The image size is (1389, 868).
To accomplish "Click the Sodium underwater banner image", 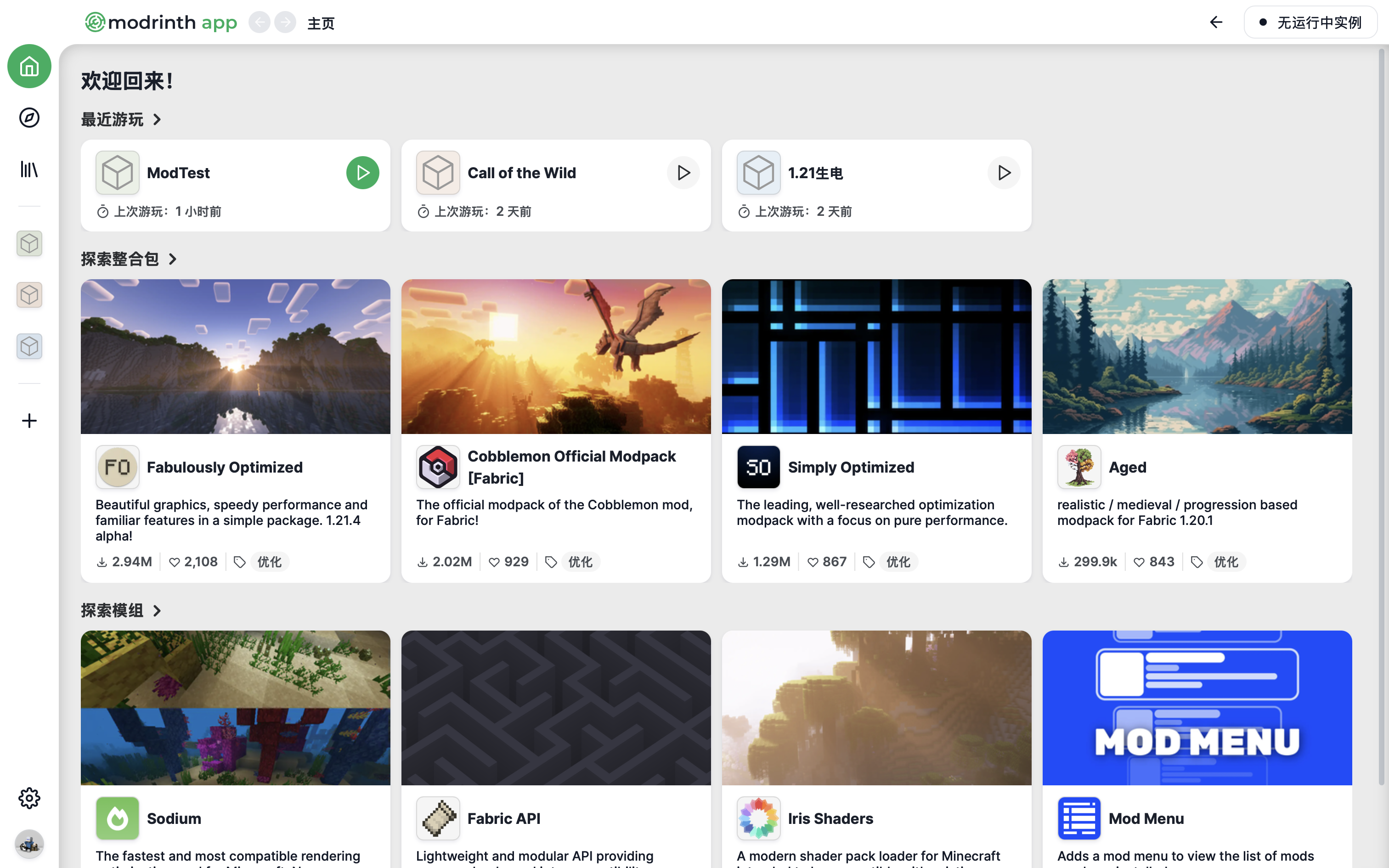I will 235,708.
